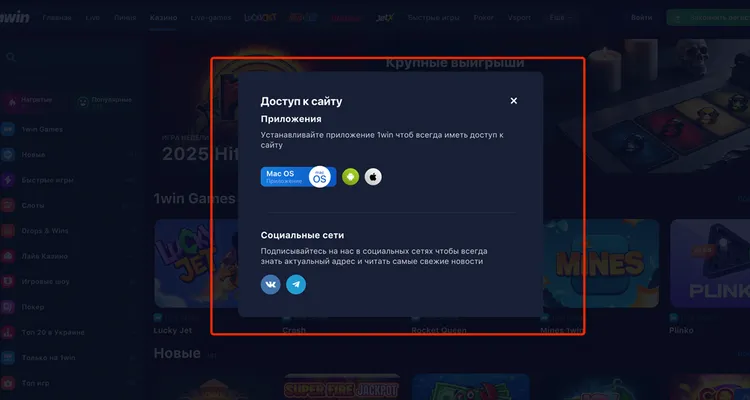
Task: Open Слоты sidebar category icon
Action: [x=8, y=205]
